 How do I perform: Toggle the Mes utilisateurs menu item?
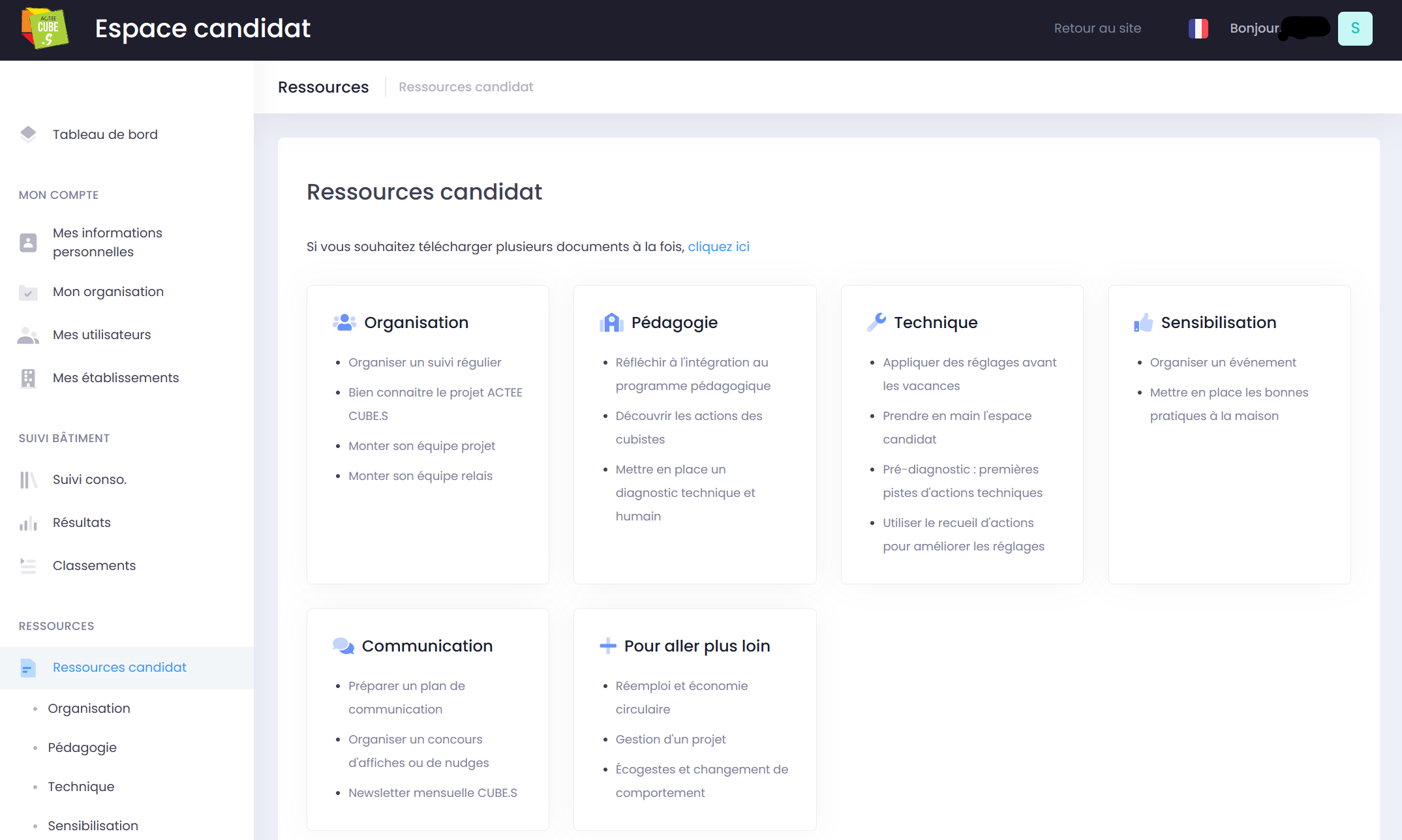pos(101,335)
